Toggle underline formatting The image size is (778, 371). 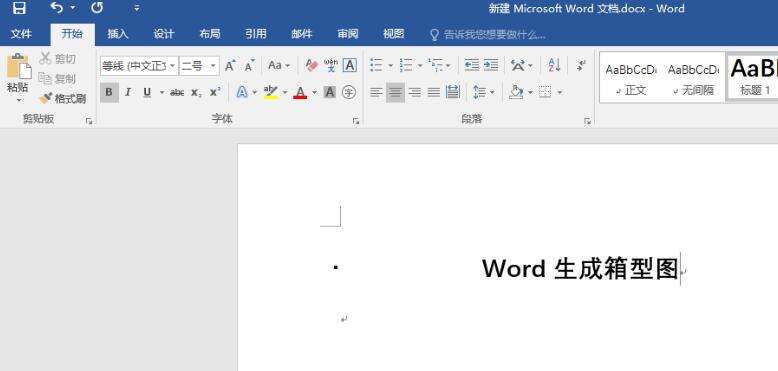click(x=147, y=92)
